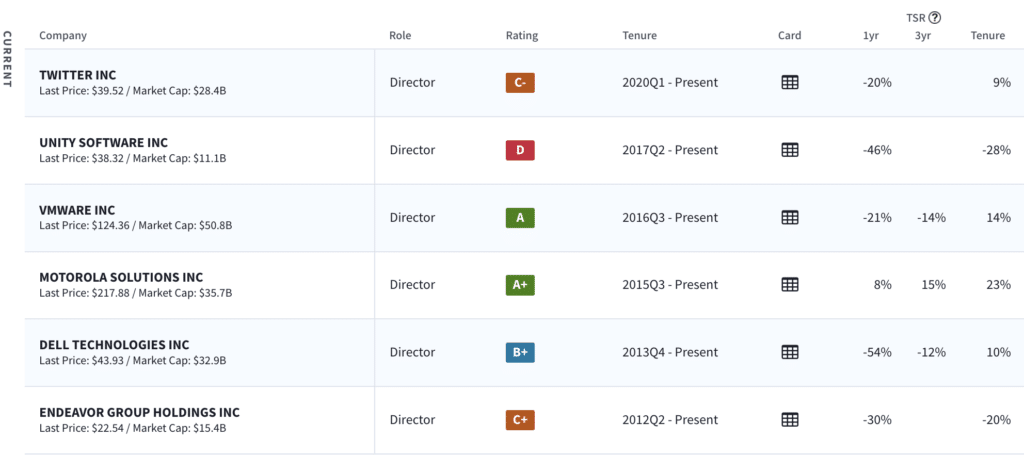Click Unity's tenure 2017Q2 - Present
The width and height of the screenshot is (1024, 455).
point(670,150)
